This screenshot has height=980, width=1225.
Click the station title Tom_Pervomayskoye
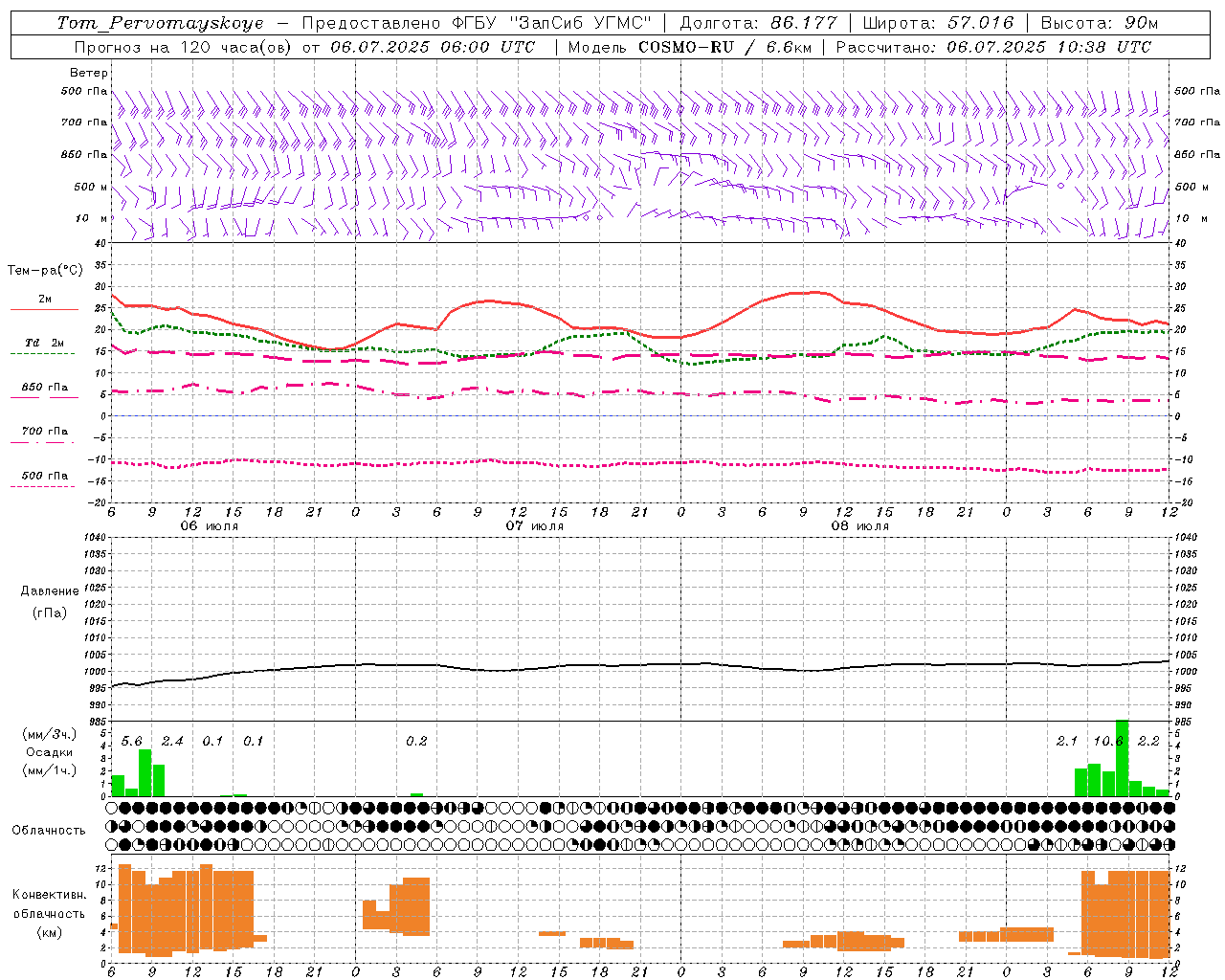pyautogui.click(x=160, y=23)
